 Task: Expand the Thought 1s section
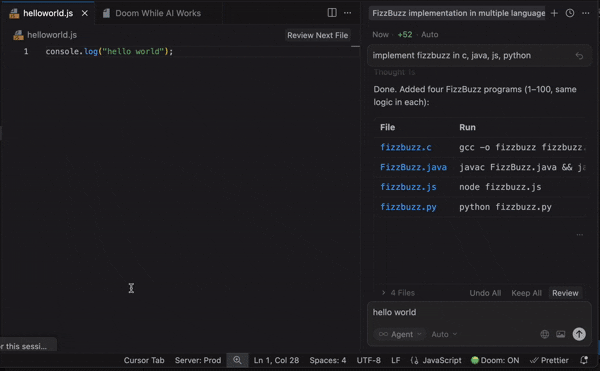coord(395,72)
